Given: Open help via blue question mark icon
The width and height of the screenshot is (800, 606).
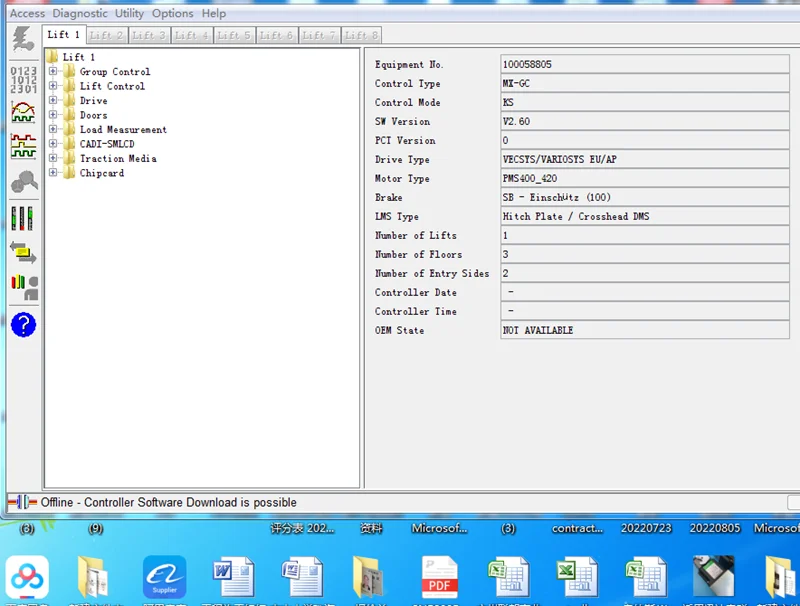Looking at the screenshot, I should click(23, 324).
